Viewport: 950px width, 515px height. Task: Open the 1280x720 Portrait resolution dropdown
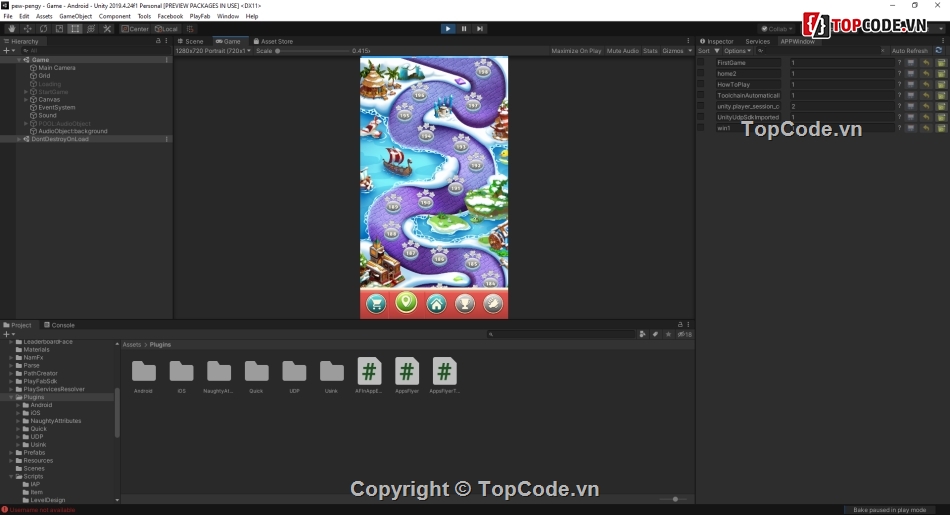(x=213, y=51)
